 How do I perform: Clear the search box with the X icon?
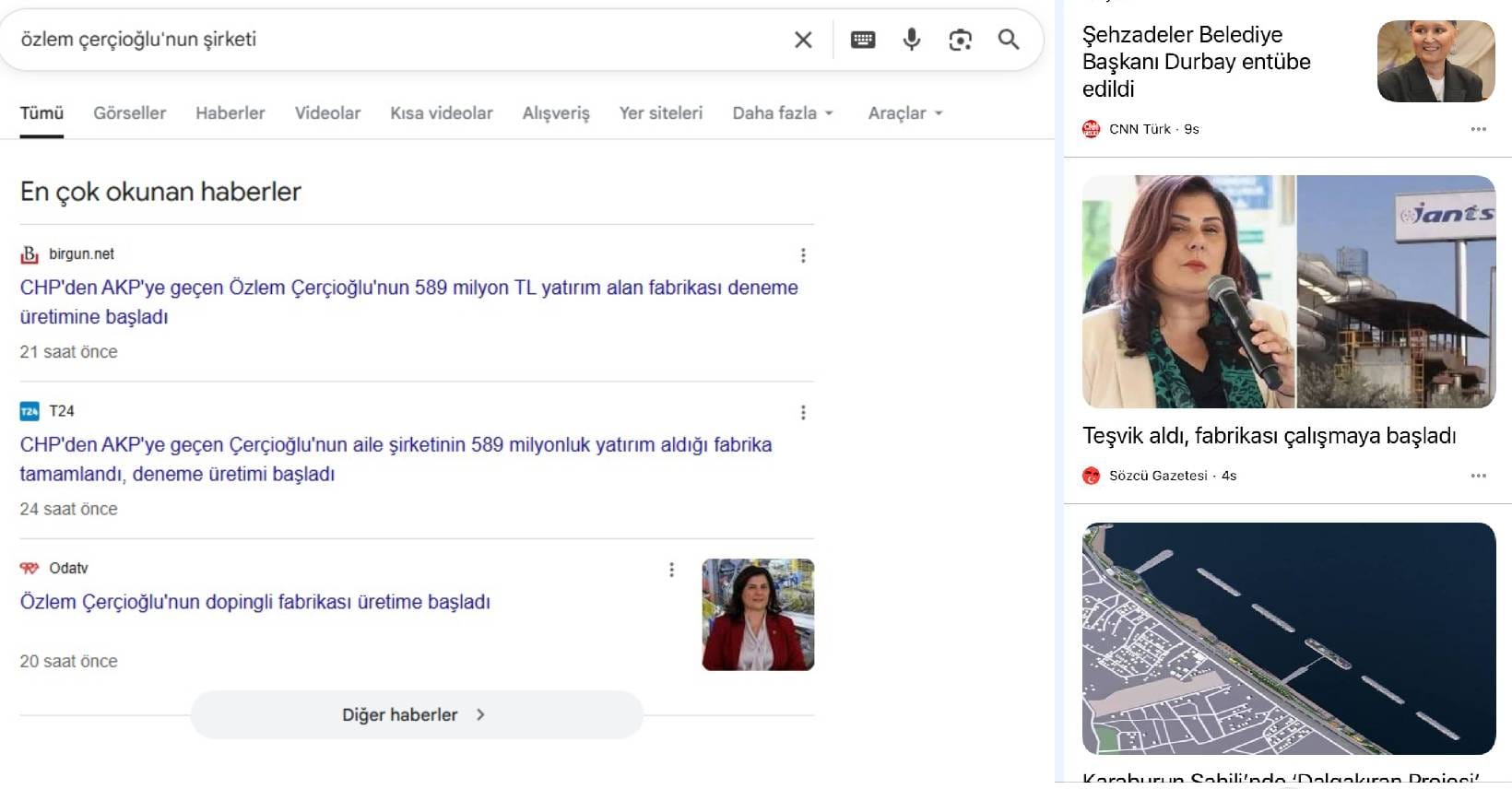803,40
